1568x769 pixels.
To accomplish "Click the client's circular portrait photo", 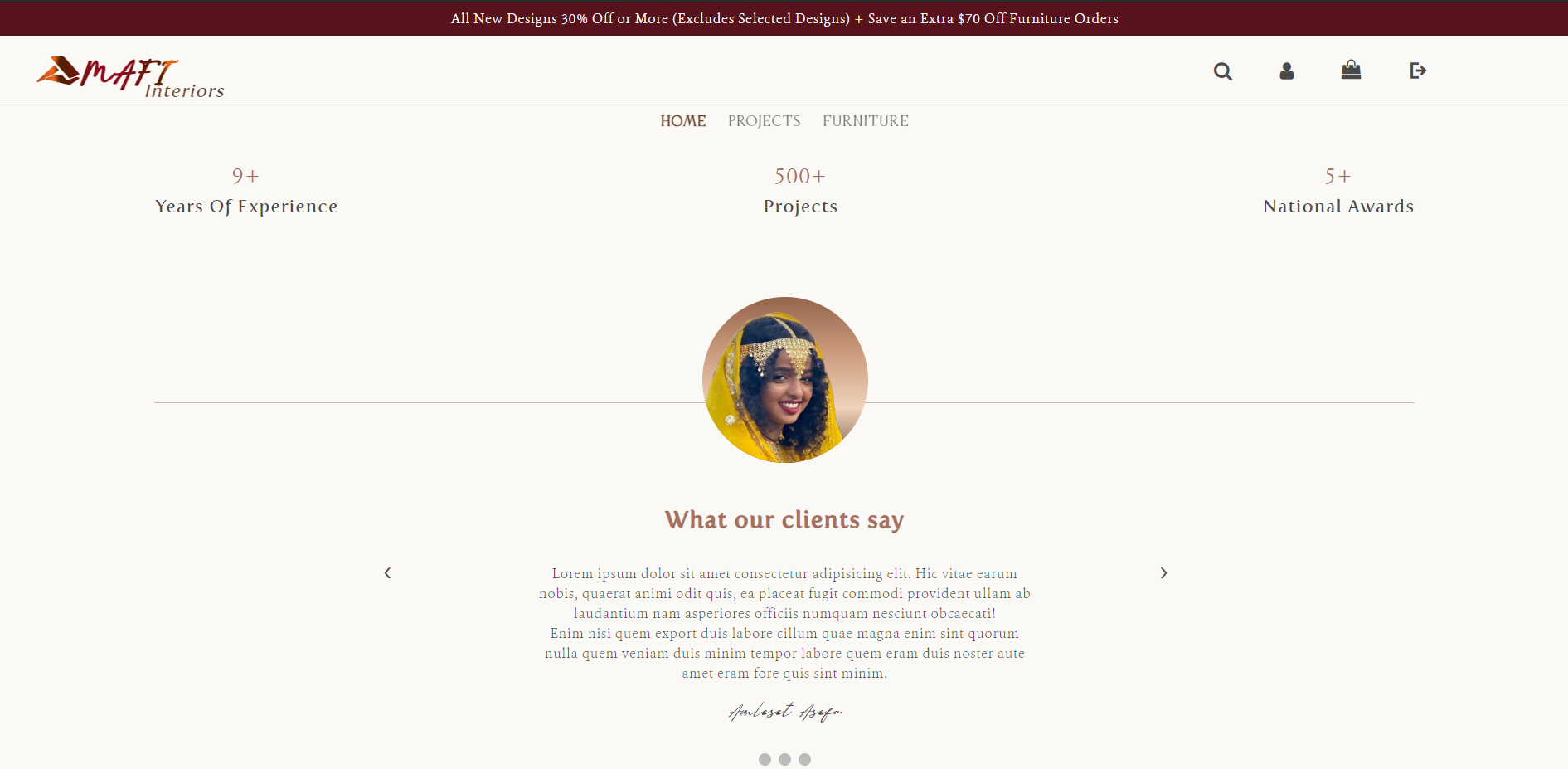I will 785,380.
